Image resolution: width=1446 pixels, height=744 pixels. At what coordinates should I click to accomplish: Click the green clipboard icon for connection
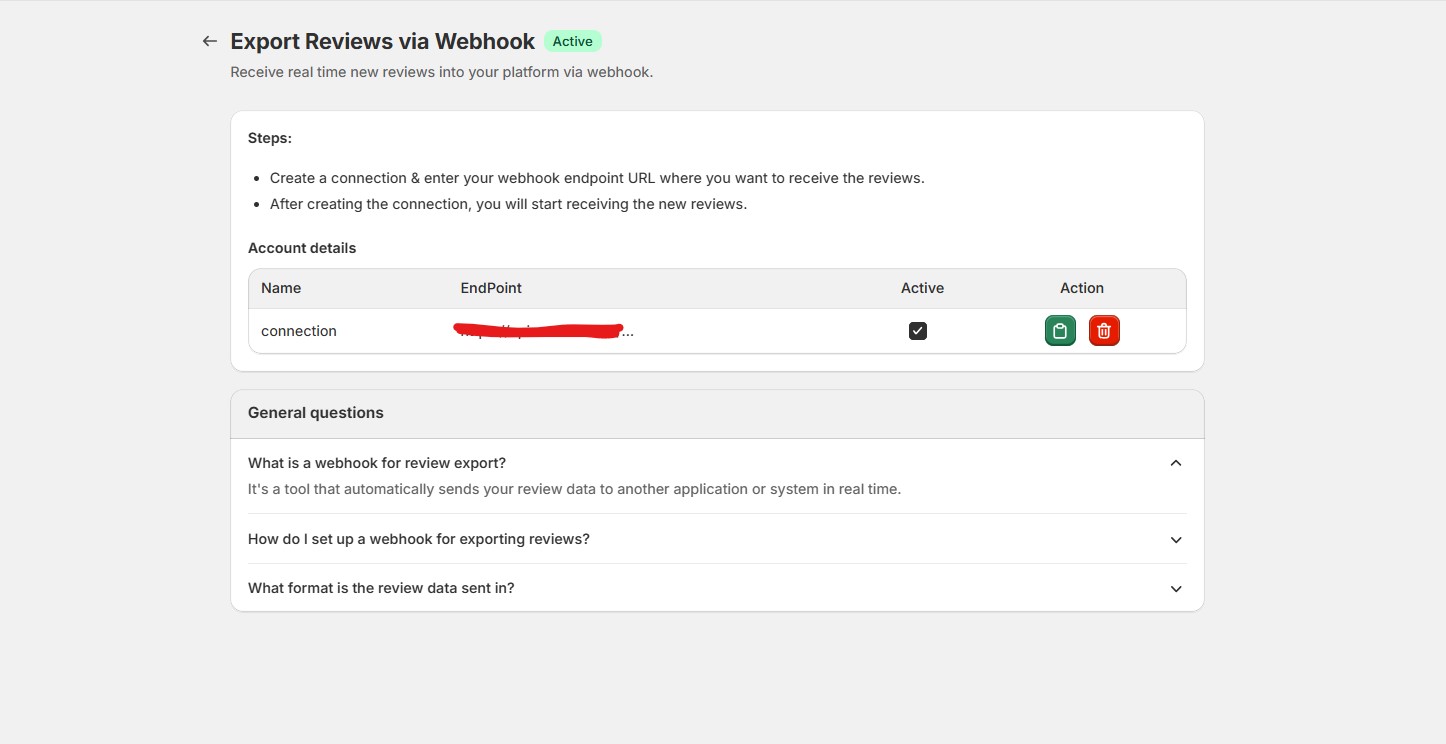pyautogui.click(x=1060, y=331)
